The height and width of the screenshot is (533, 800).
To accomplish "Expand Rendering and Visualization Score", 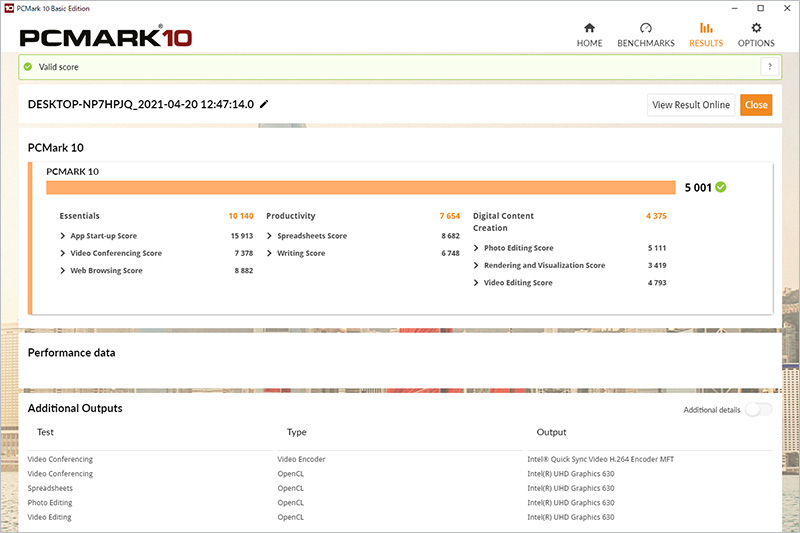I will pos(476,266).
